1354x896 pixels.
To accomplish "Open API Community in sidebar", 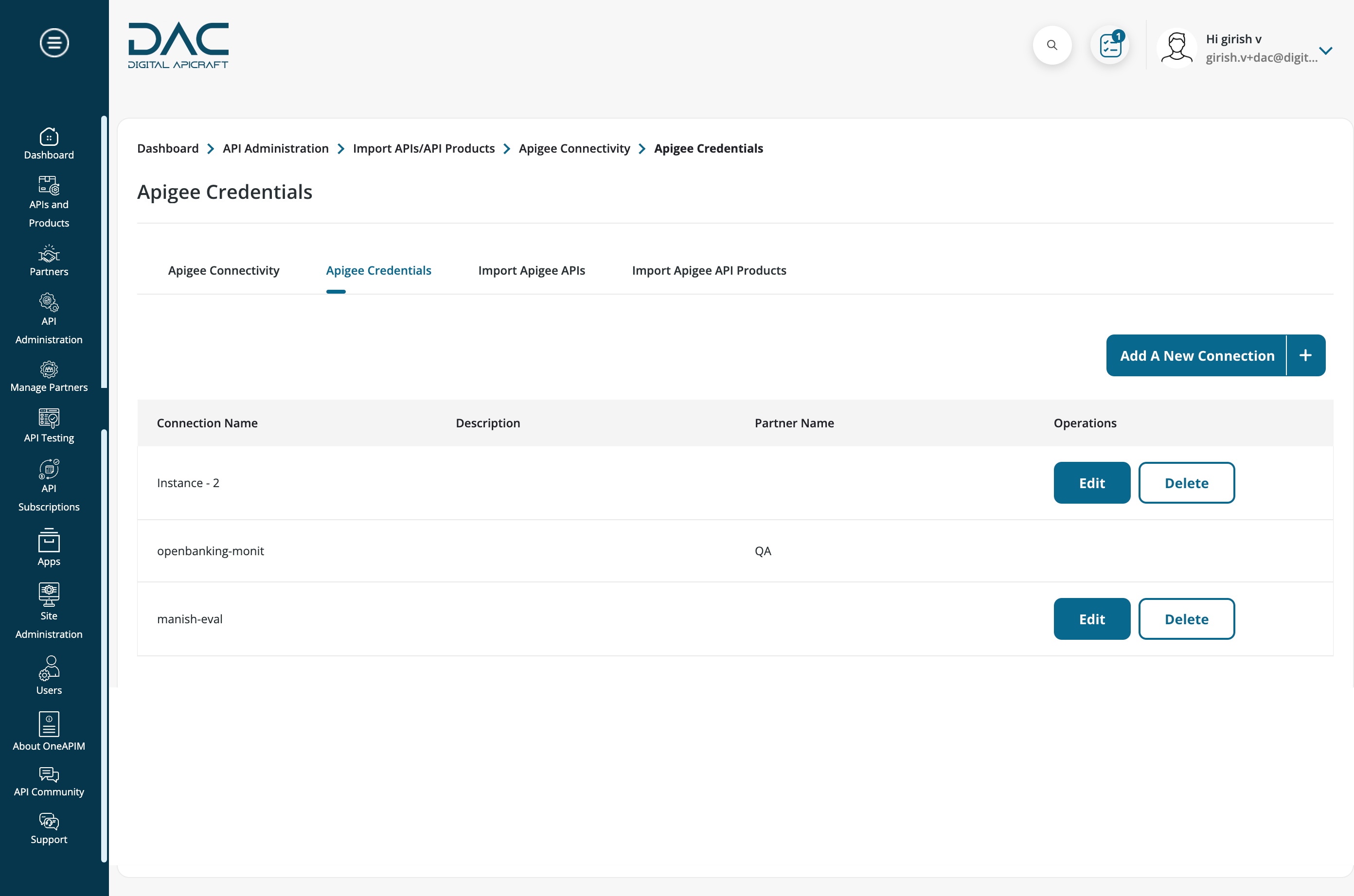I will click(49, 782).
